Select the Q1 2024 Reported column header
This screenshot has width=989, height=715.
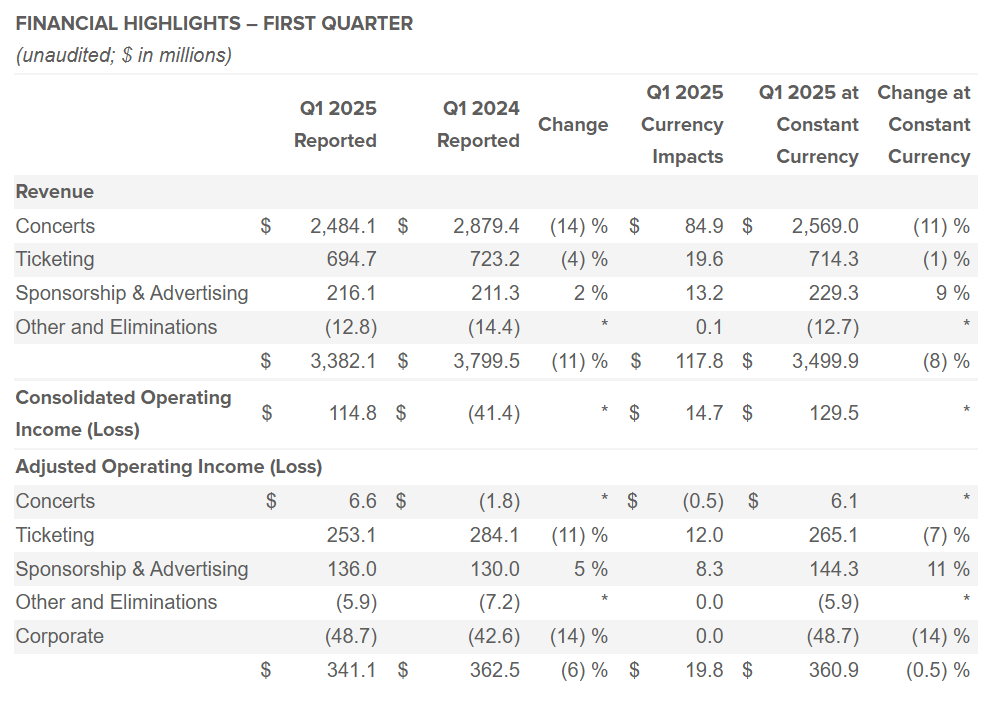tap(478, 125)
